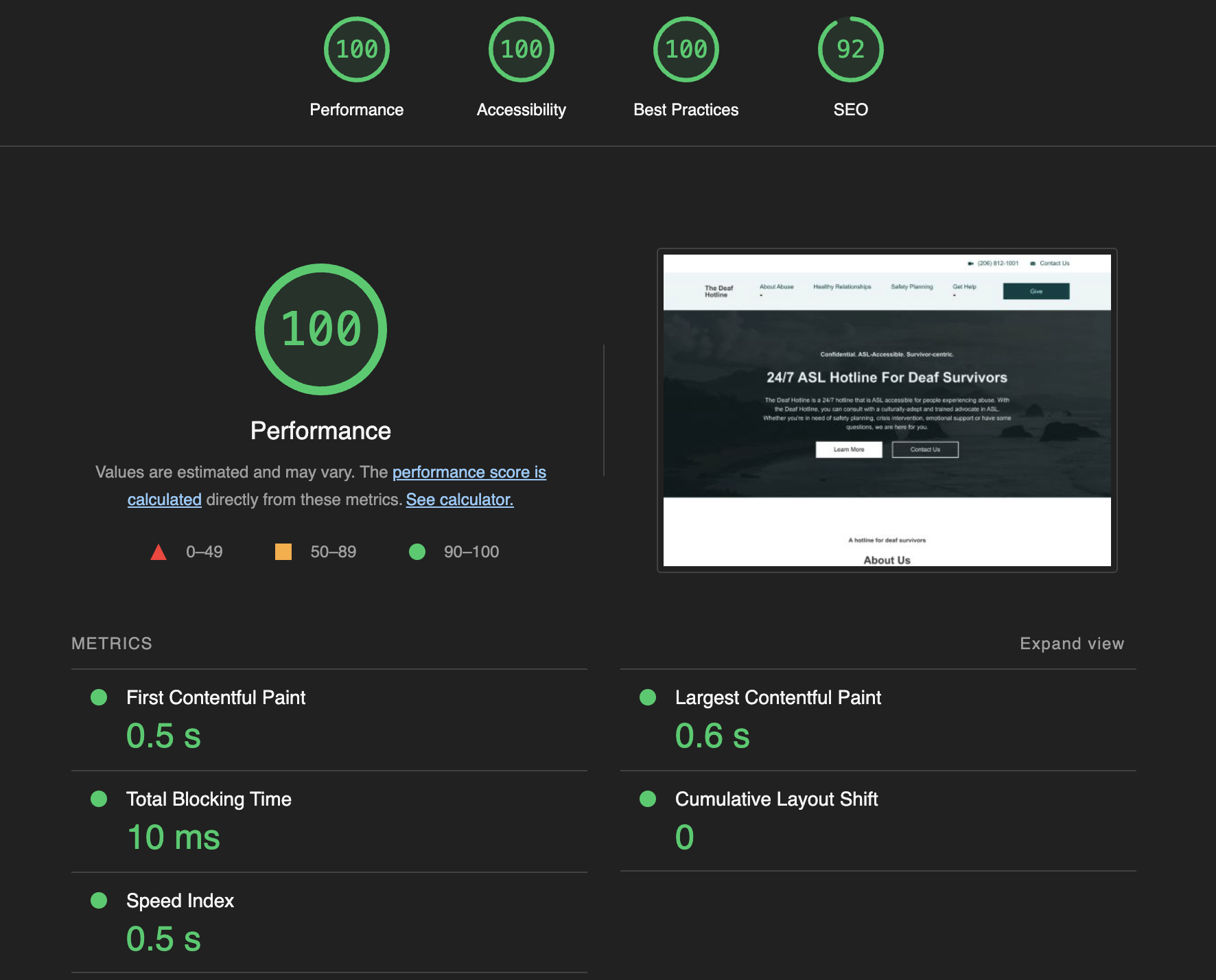Jump to Performance category label at top

click(357, 110)
